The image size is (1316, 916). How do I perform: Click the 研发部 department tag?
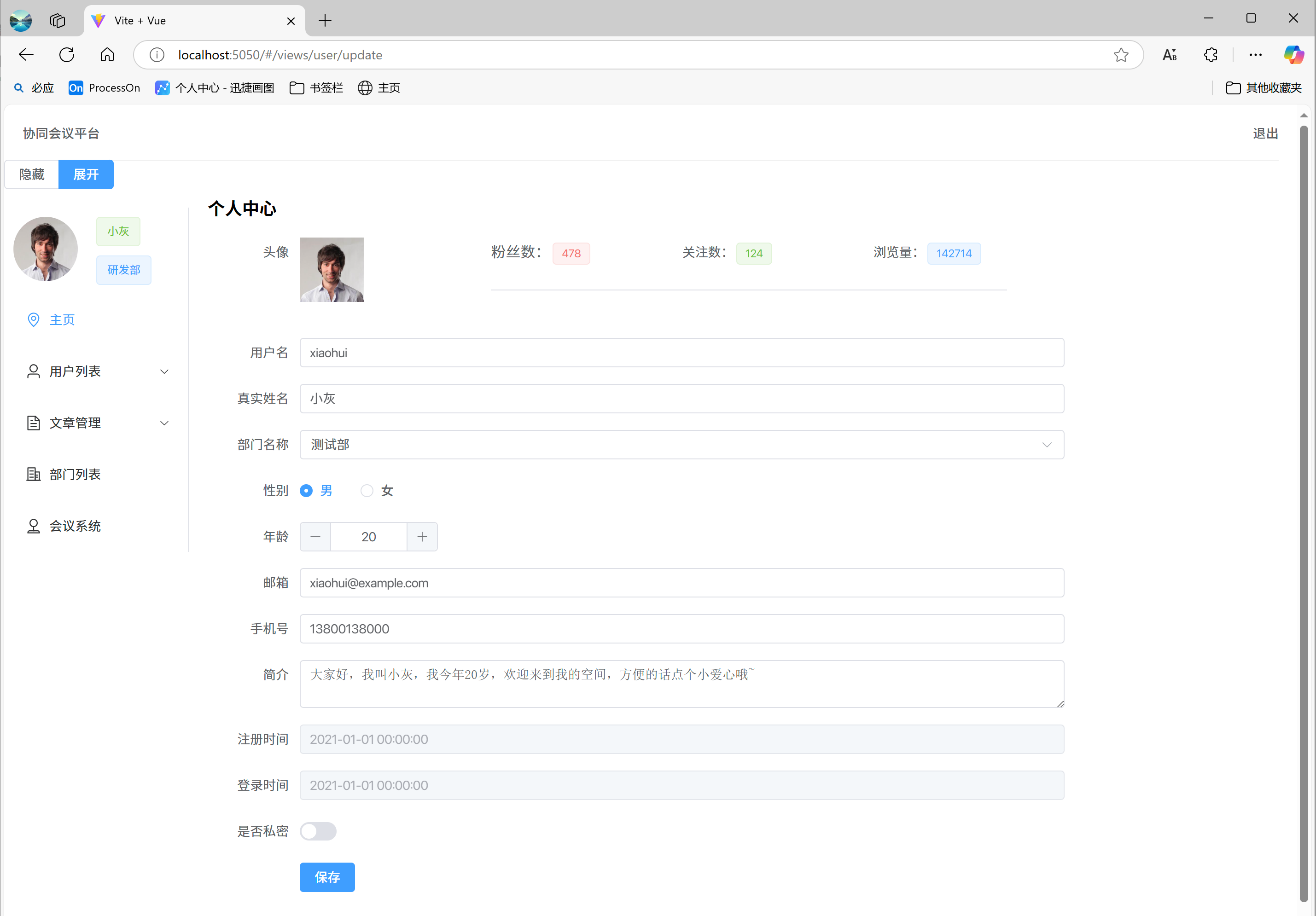(x=124, y=270)
